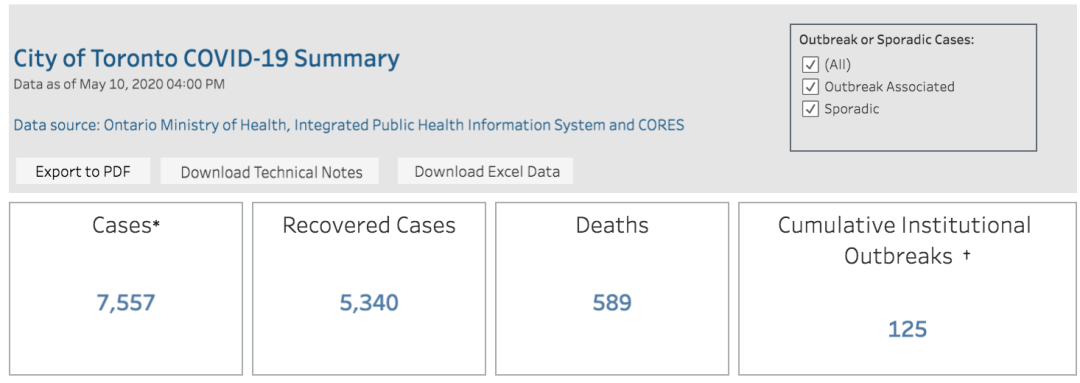Image resolution: width=1080 pixels, height=383 pixels.
Task: Click the Data as of May 10 timestamp
Action: (119, 85)
